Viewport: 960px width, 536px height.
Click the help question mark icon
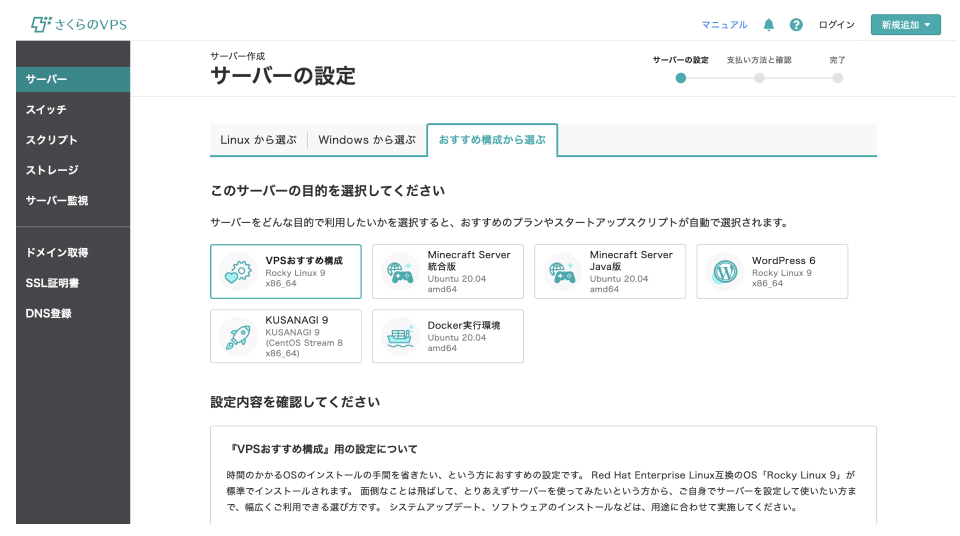click(x=796, y=25)
